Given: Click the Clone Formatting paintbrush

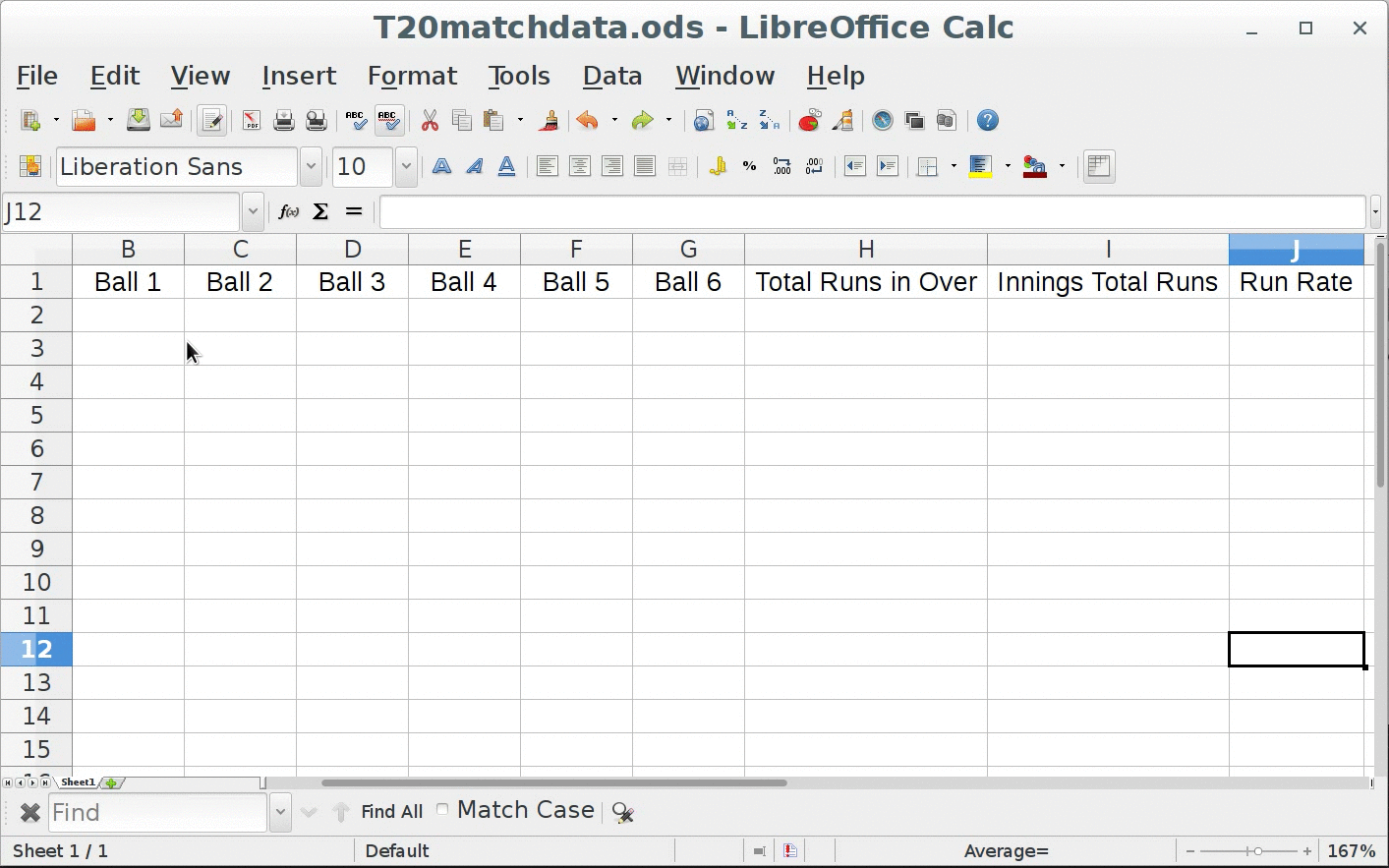Looking at the screenshot, I should point(550,121).
